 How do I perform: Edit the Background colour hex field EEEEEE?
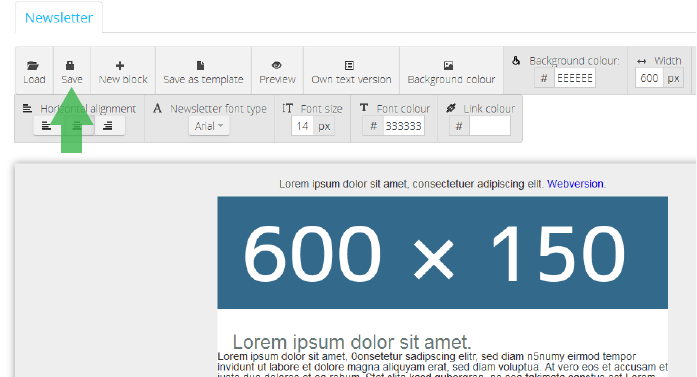pyautogui.click(x=575, y=78)
